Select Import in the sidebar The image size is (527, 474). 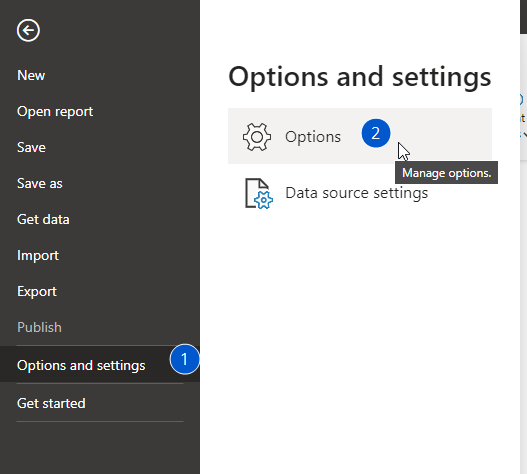pos(38,256)
